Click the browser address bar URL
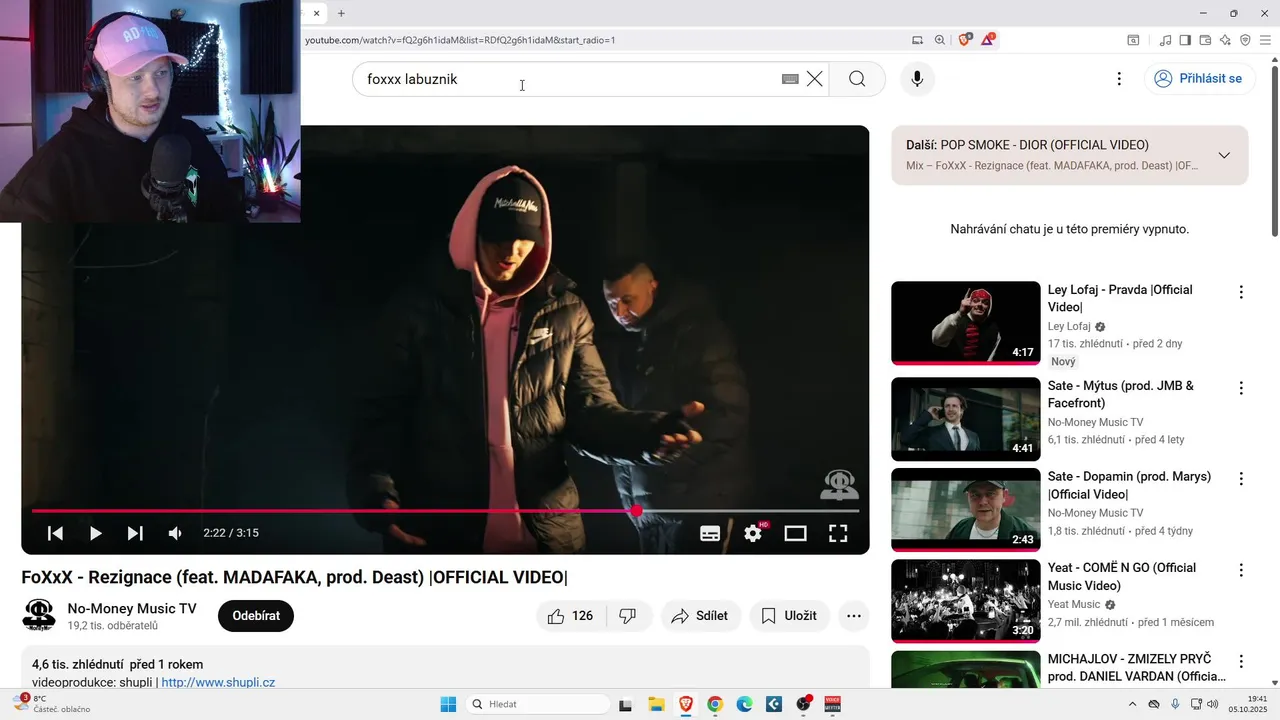Screen dimensions: 1280x720 [x=460, y=40]
